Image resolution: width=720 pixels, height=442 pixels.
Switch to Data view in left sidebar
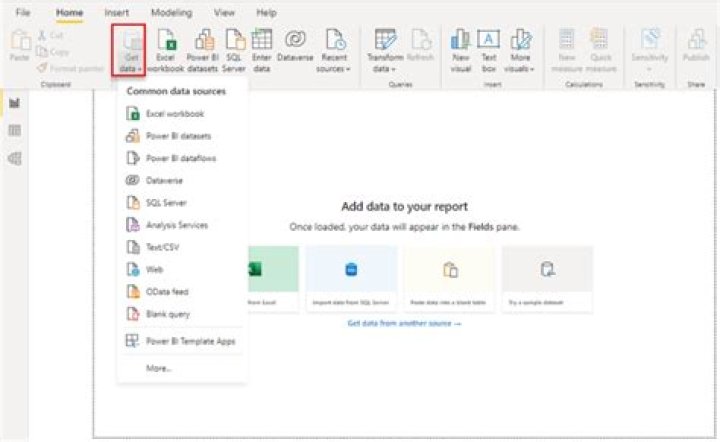point(15,131)
